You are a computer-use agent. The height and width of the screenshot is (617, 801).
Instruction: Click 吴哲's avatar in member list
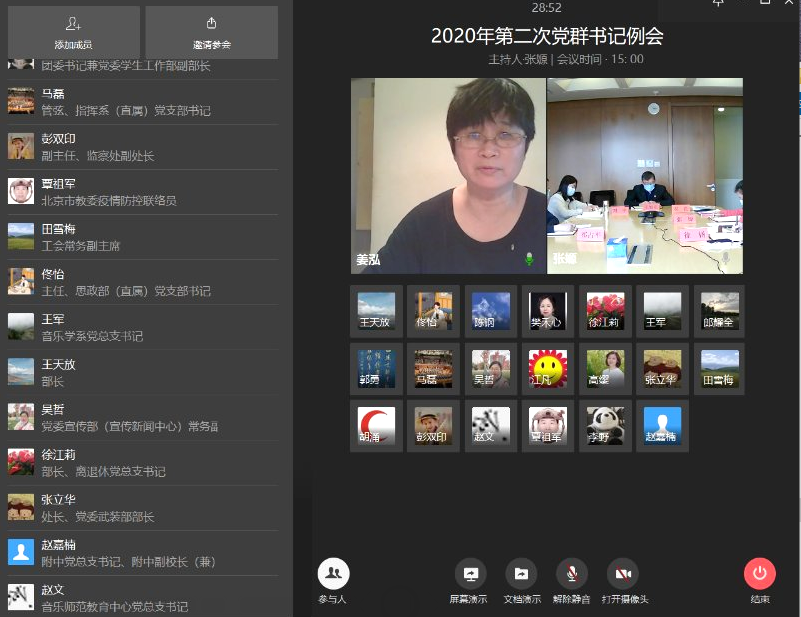[x=21, y=417]
